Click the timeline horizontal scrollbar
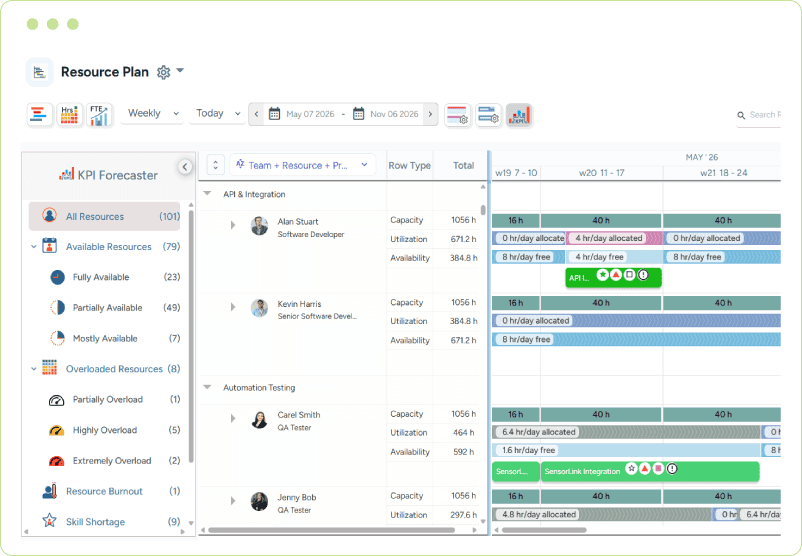The height and width of the screenshot is (556, 802). 545,530
